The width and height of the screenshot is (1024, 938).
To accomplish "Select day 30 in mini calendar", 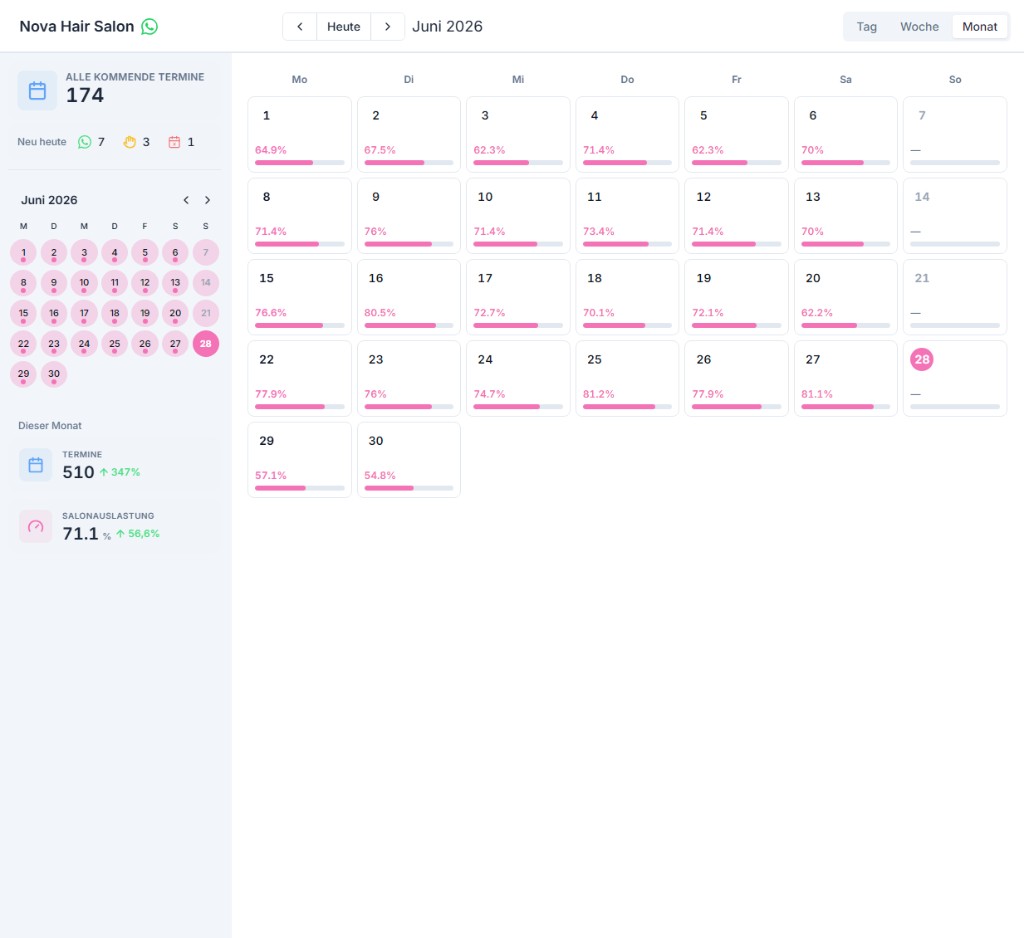I will pyautogui.click(x=54, y=374).
